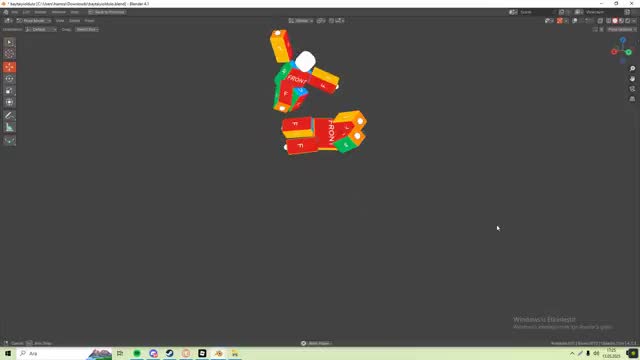
Task: Pick the Rotate tool
Action: (9, 79)
